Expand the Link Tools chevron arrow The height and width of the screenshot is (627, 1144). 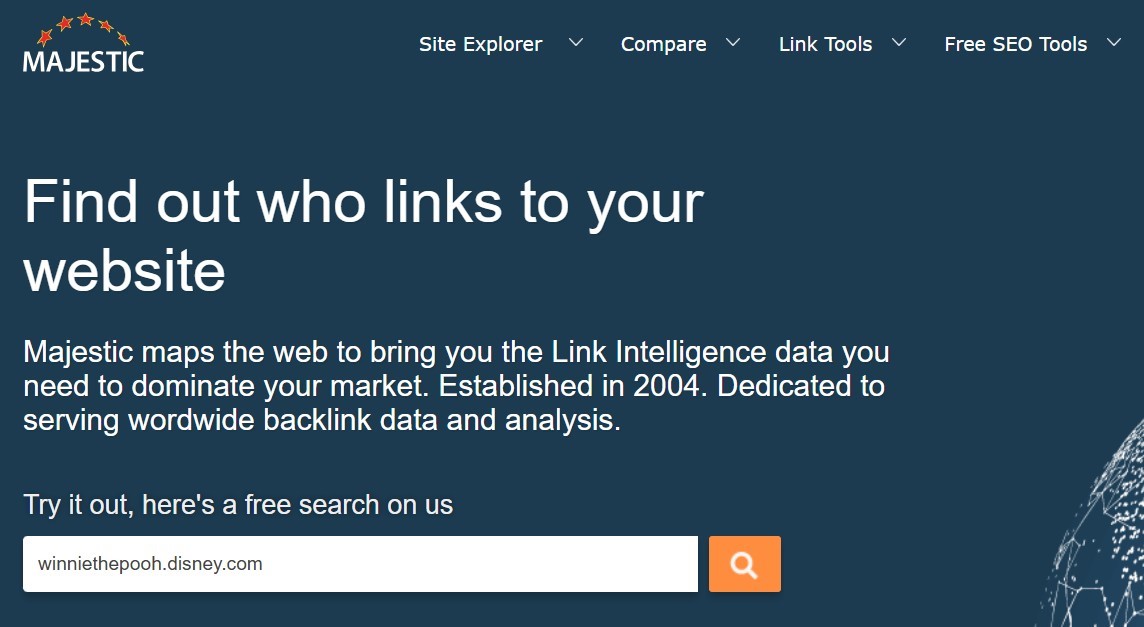pyautogui.click(x=899, y=43)
